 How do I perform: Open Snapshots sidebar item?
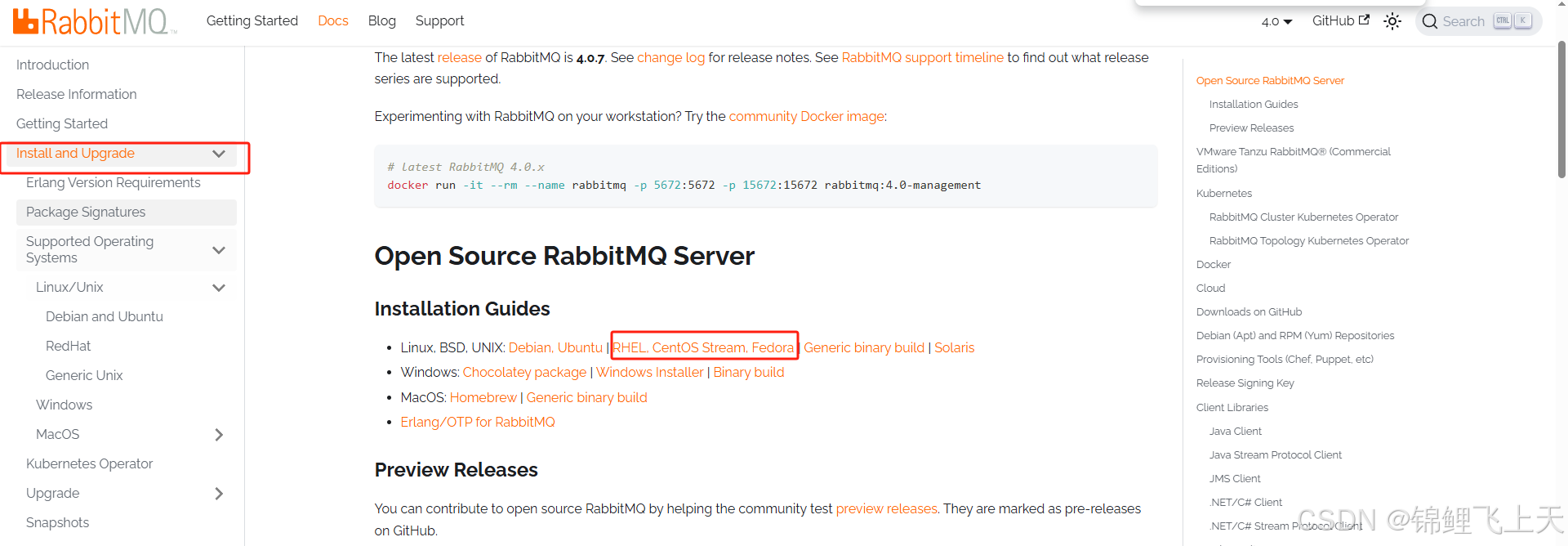point(58,522)
